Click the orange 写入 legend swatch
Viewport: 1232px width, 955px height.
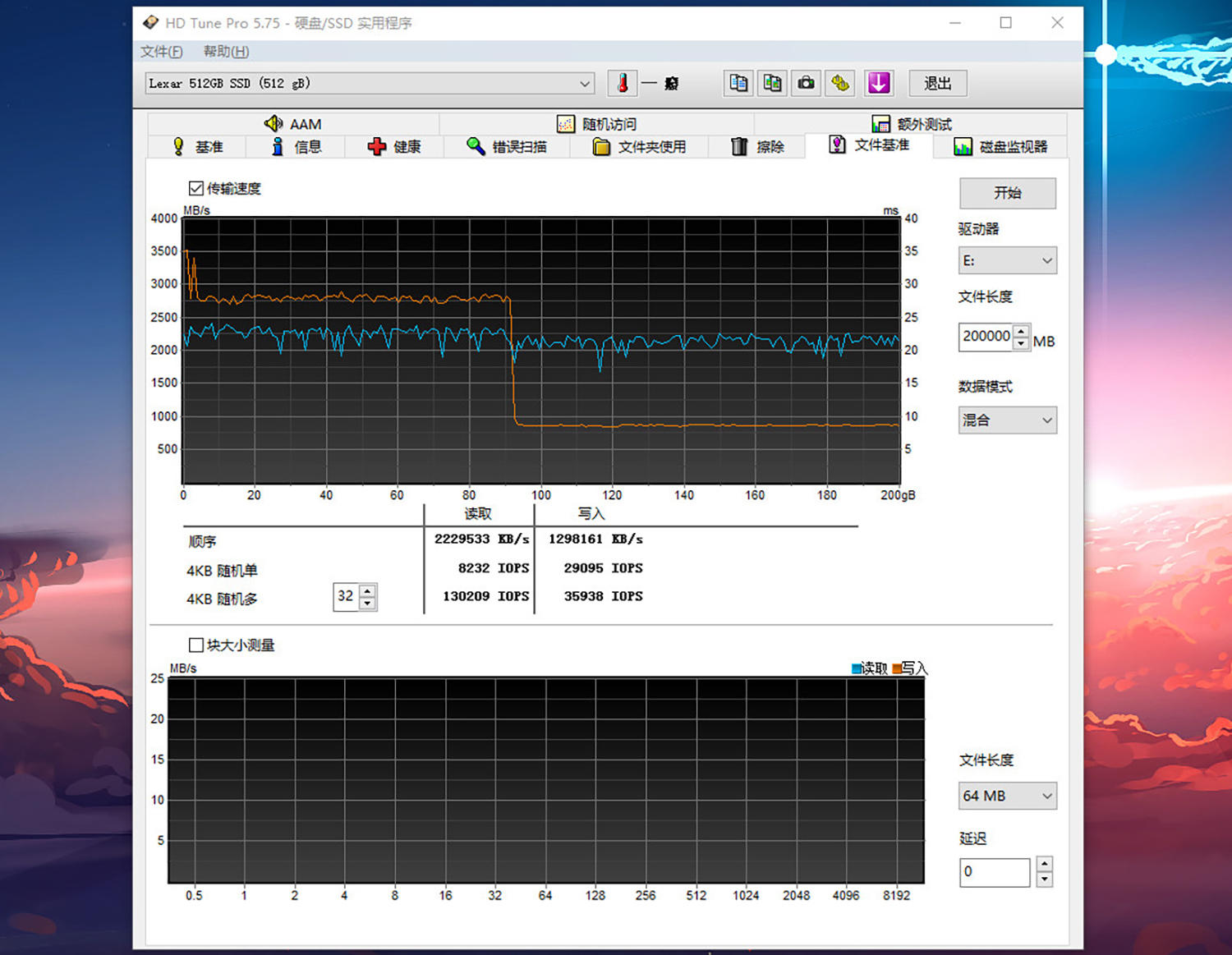[x=897, y=668]
